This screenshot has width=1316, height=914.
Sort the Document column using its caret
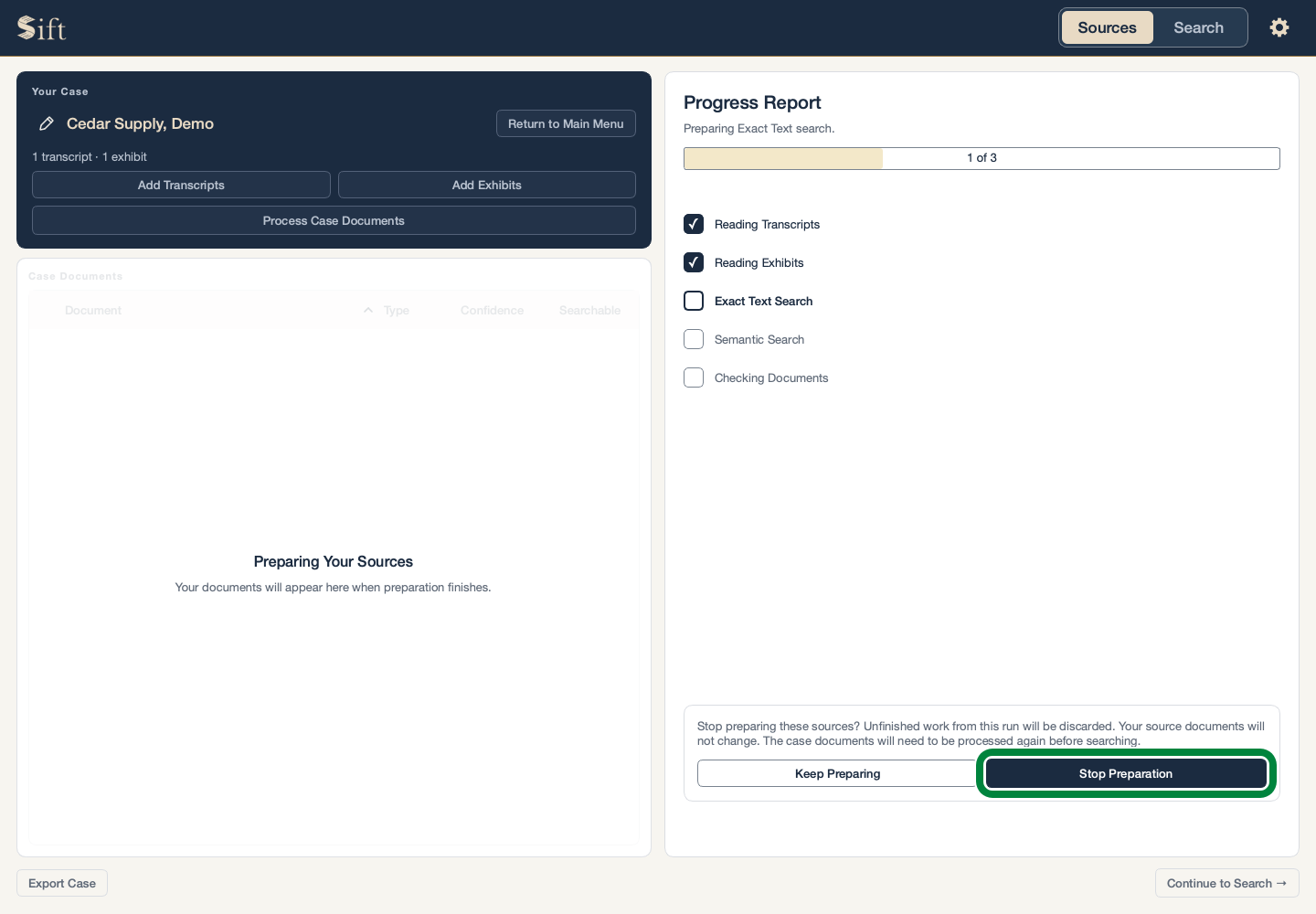click(x=368, y=311)
